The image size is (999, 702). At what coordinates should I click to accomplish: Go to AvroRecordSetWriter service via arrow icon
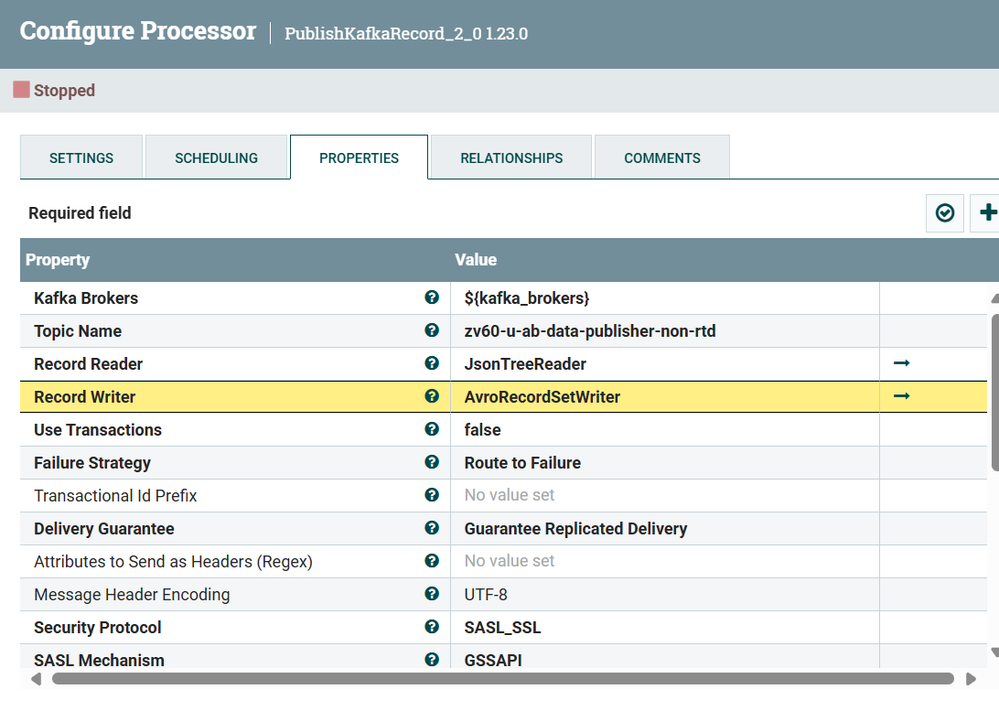click(902, 396)
